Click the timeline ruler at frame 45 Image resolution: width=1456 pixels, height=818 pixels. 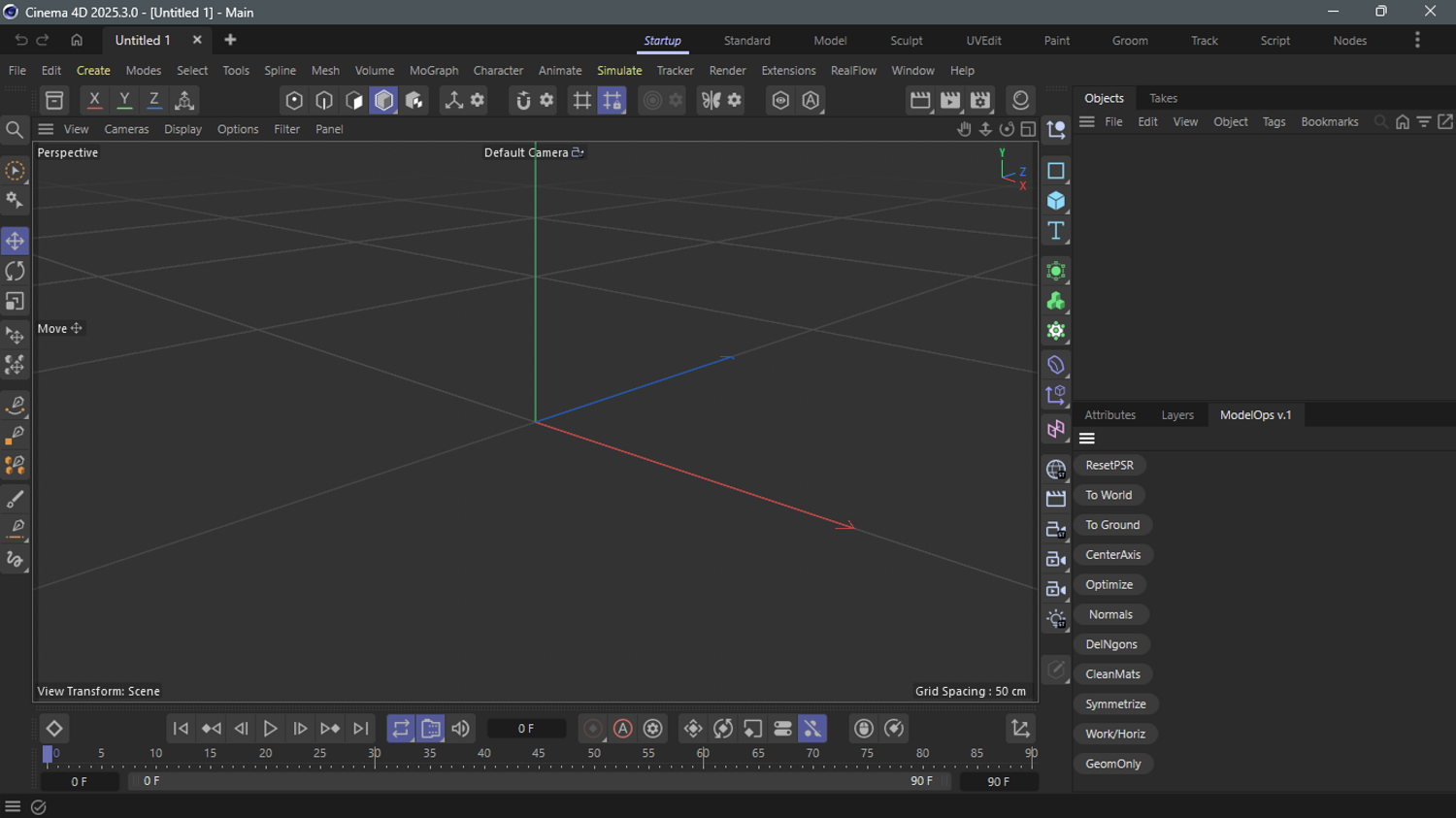[x=539, y=754]
